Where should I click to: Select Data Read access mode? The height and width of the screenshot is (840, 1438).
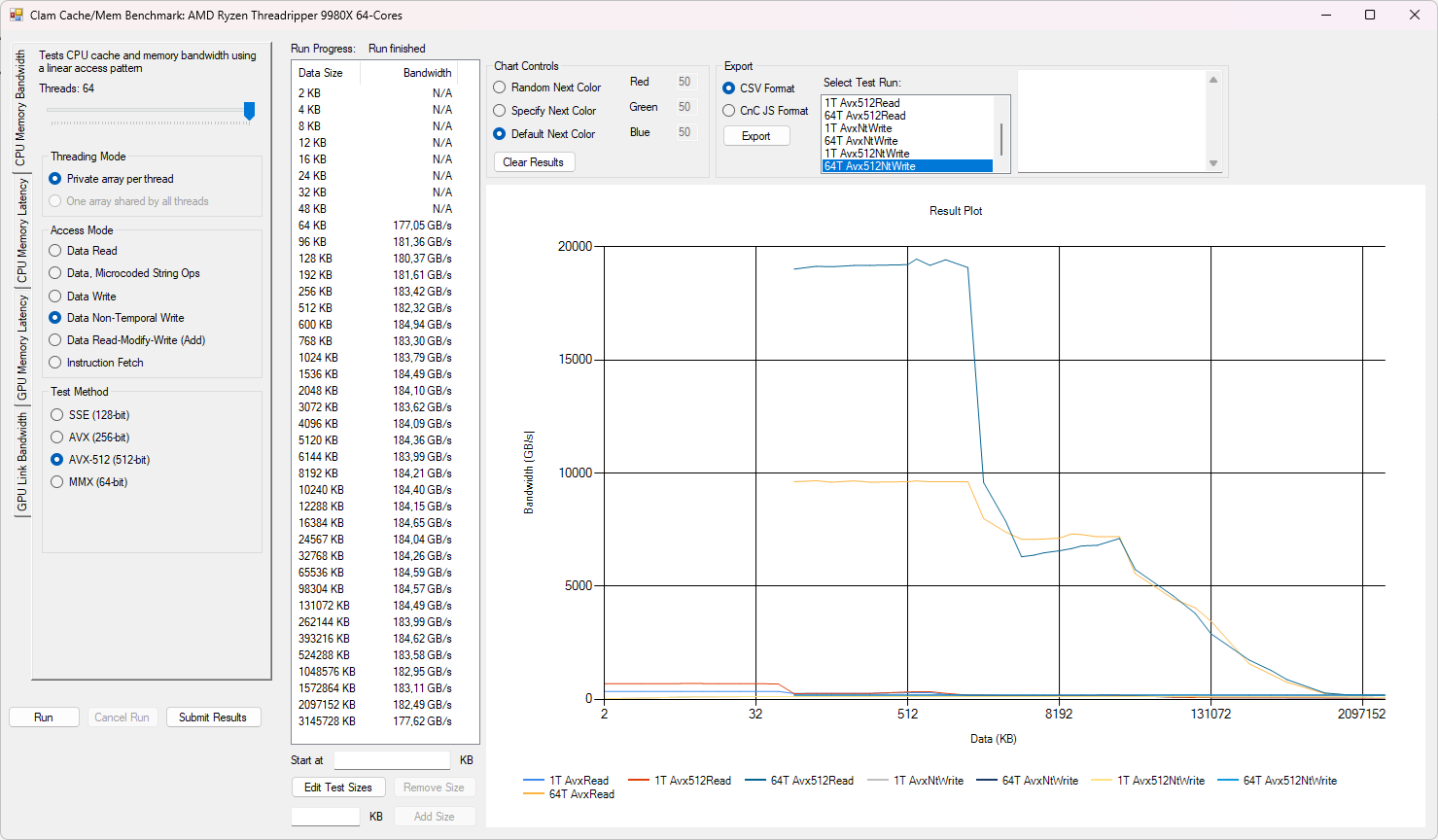click(83, 251)
